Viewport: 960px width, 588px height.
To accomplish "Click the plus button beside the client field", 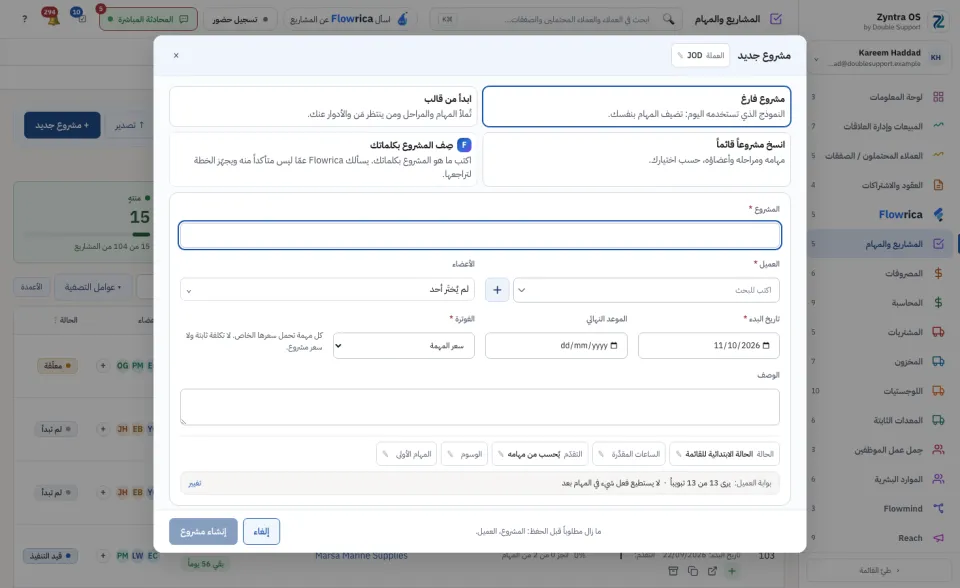I will 497,290.
